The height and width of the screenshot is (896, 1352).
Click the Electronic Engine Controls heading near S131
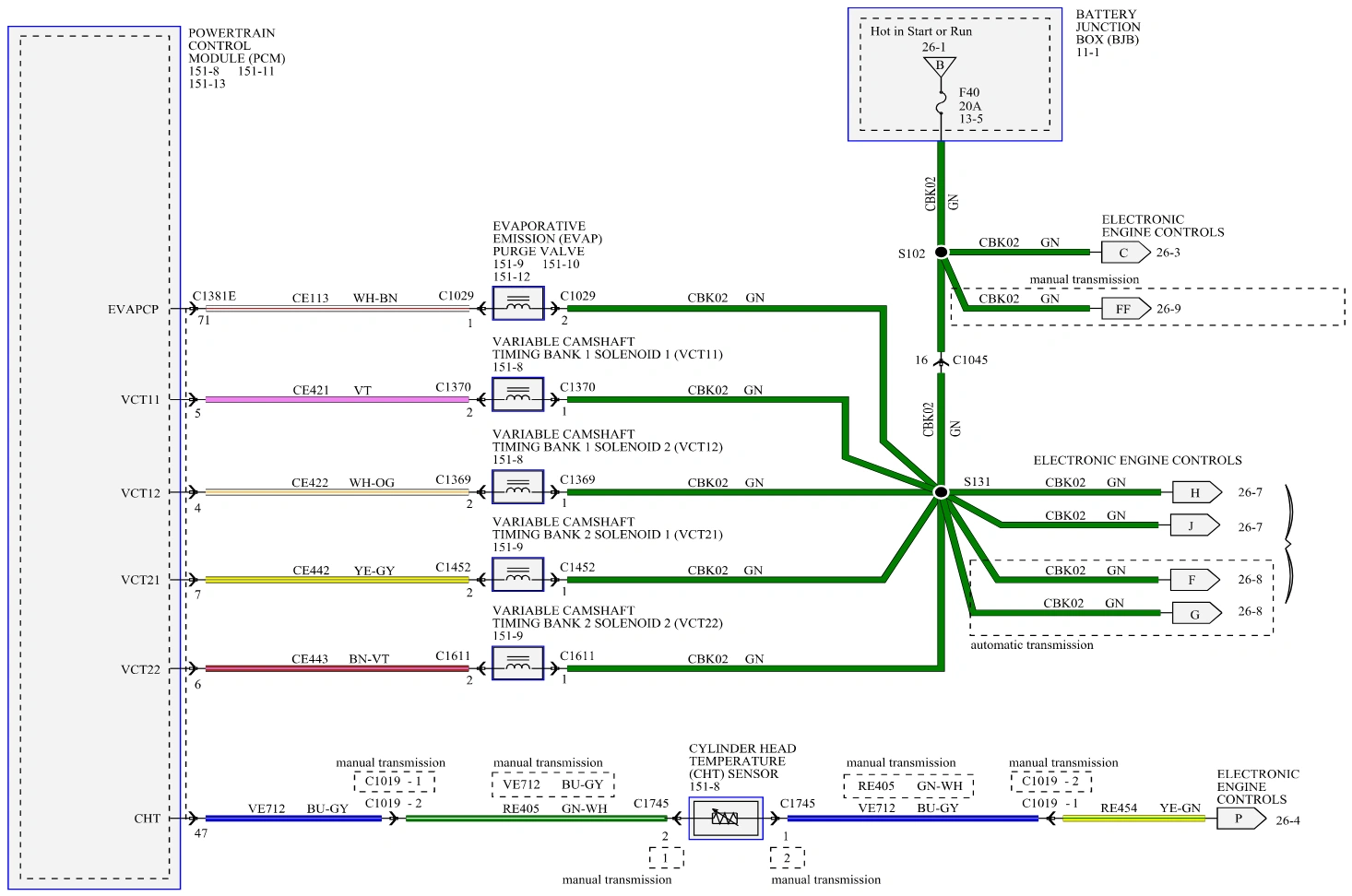coord(1137,460)
